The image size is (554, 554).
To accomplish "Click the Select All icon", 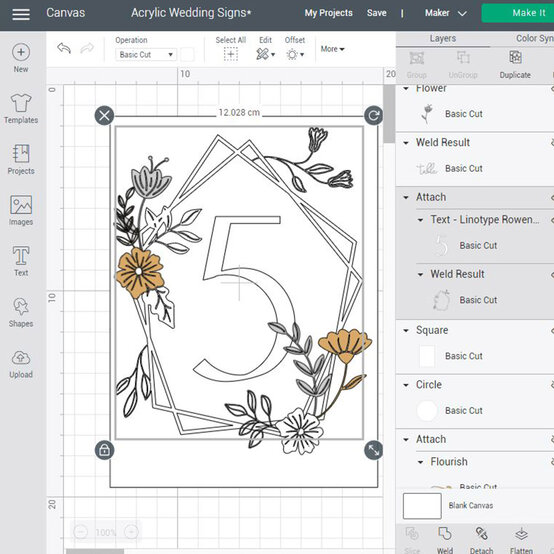I will [x=231, y=54].
